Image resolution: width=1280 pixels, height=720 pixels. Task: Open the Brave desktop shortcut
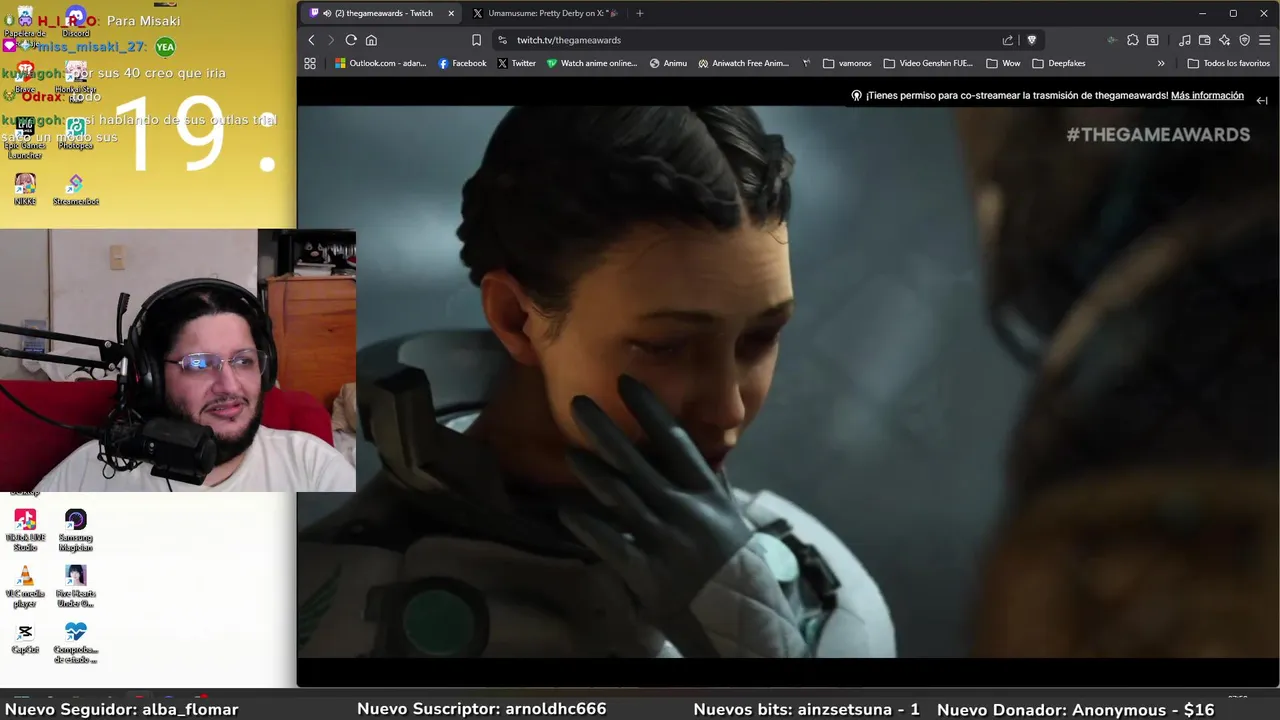point(25,76)
